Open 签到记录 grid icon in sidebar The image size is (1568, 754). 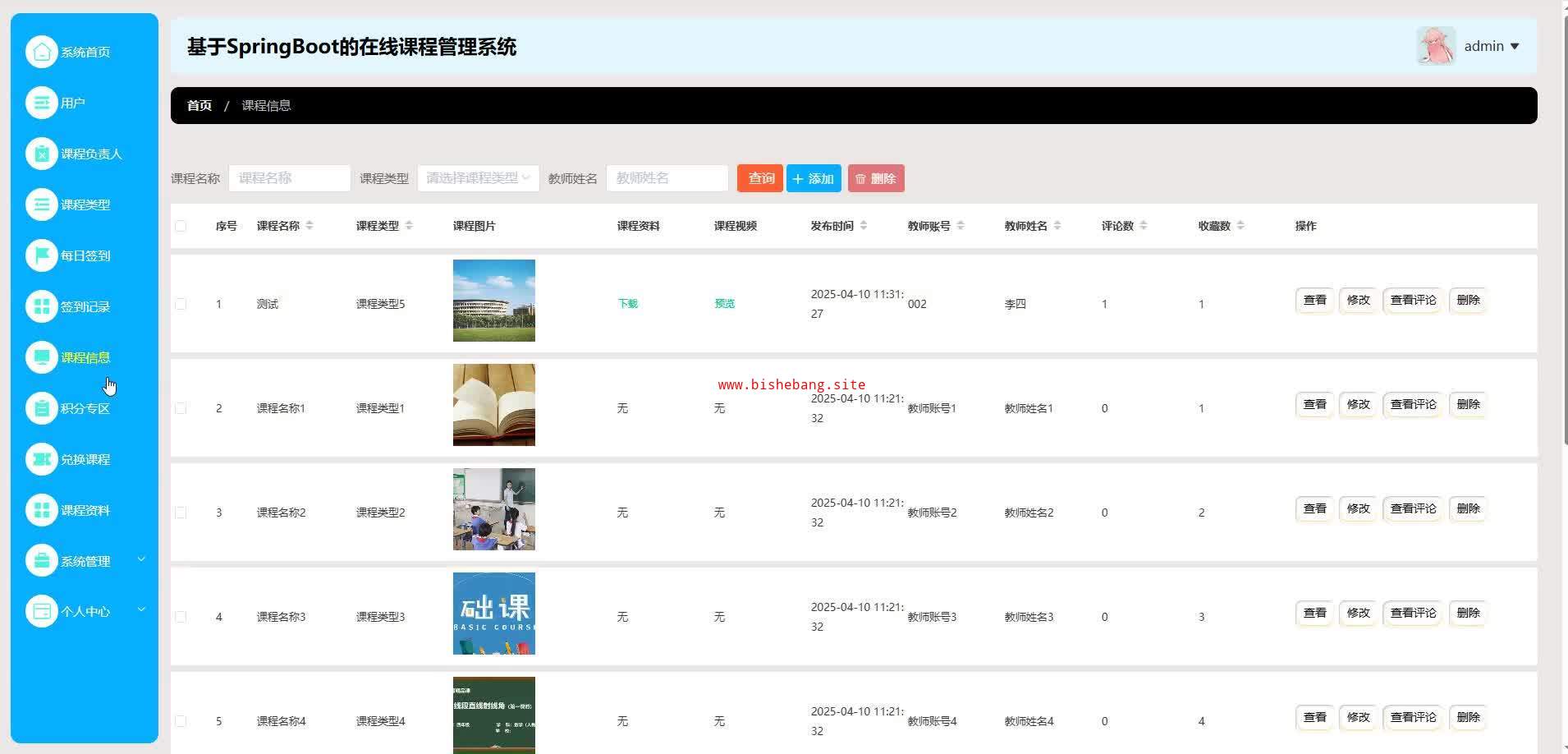pyautogui.click(x=41, y=306)
